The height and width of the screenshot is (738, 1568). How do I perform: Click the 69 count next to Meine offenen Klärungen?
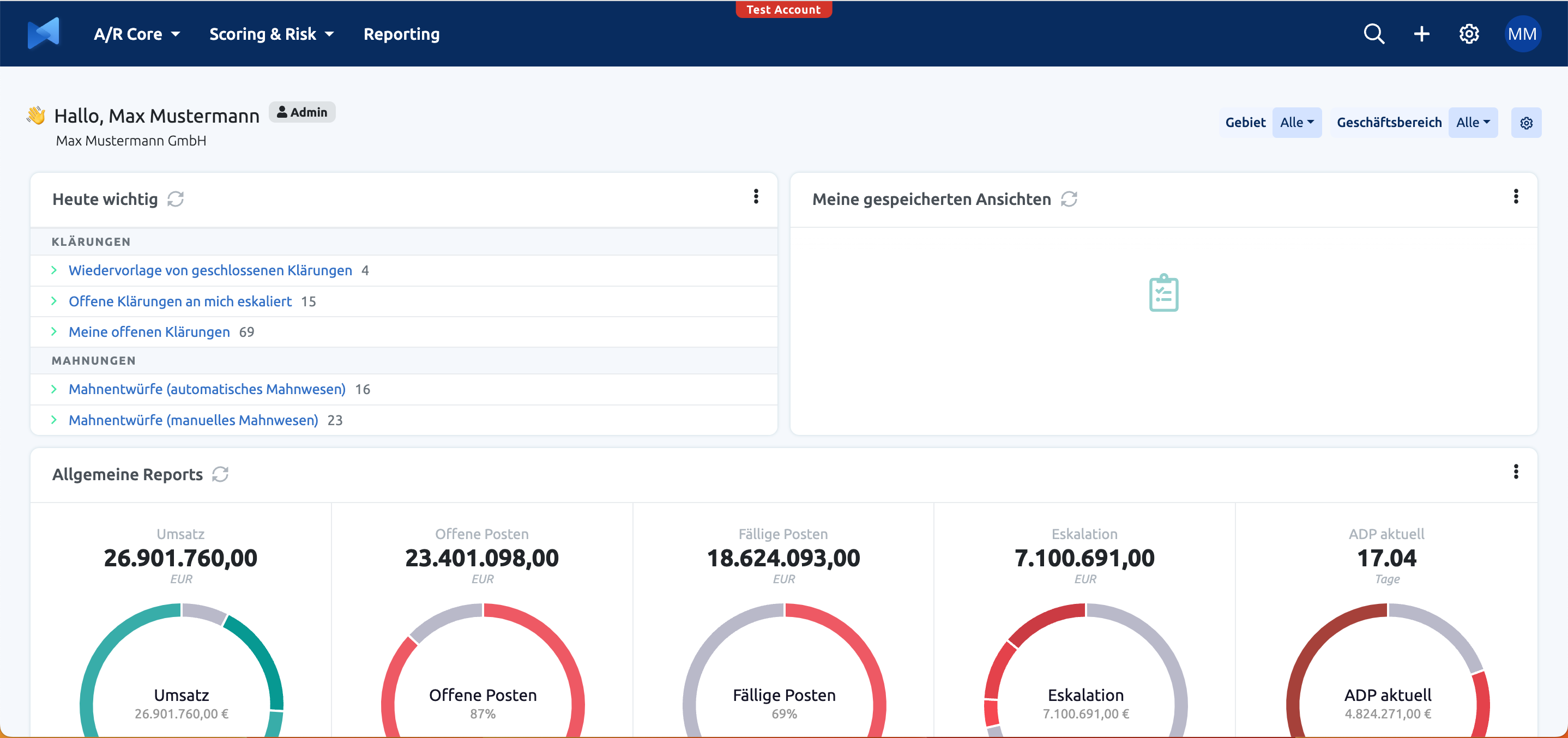246,332
